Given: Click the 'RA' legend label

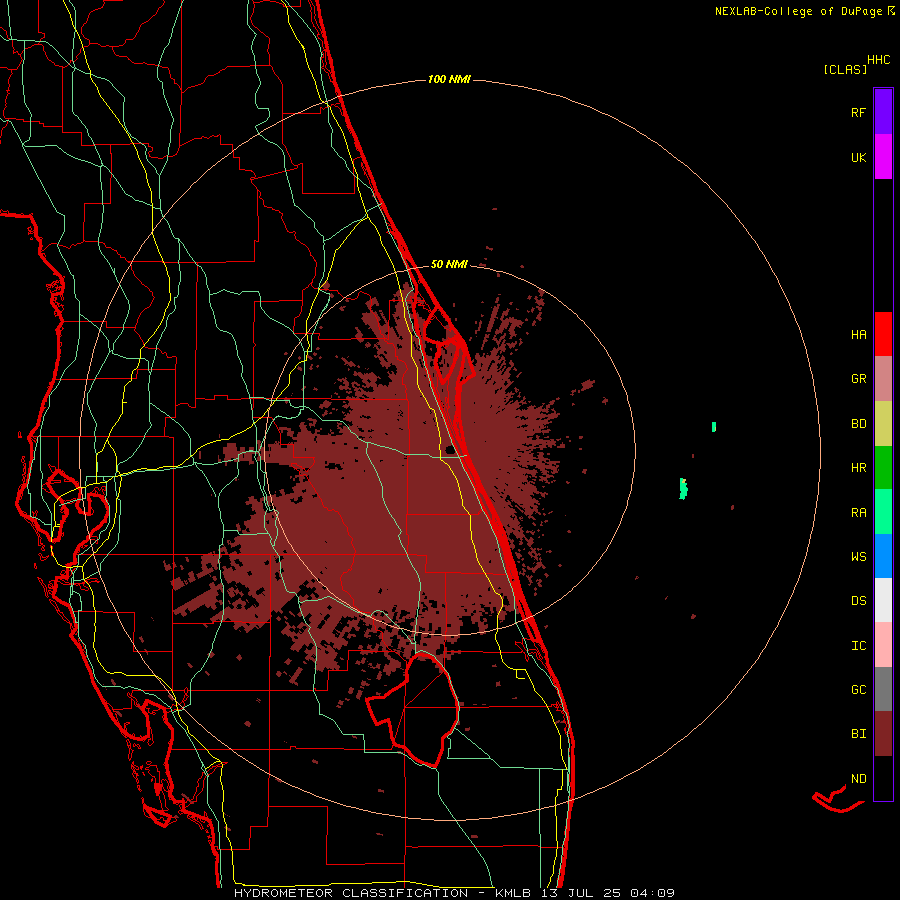Looking at the screenshot, I should 858,513.
